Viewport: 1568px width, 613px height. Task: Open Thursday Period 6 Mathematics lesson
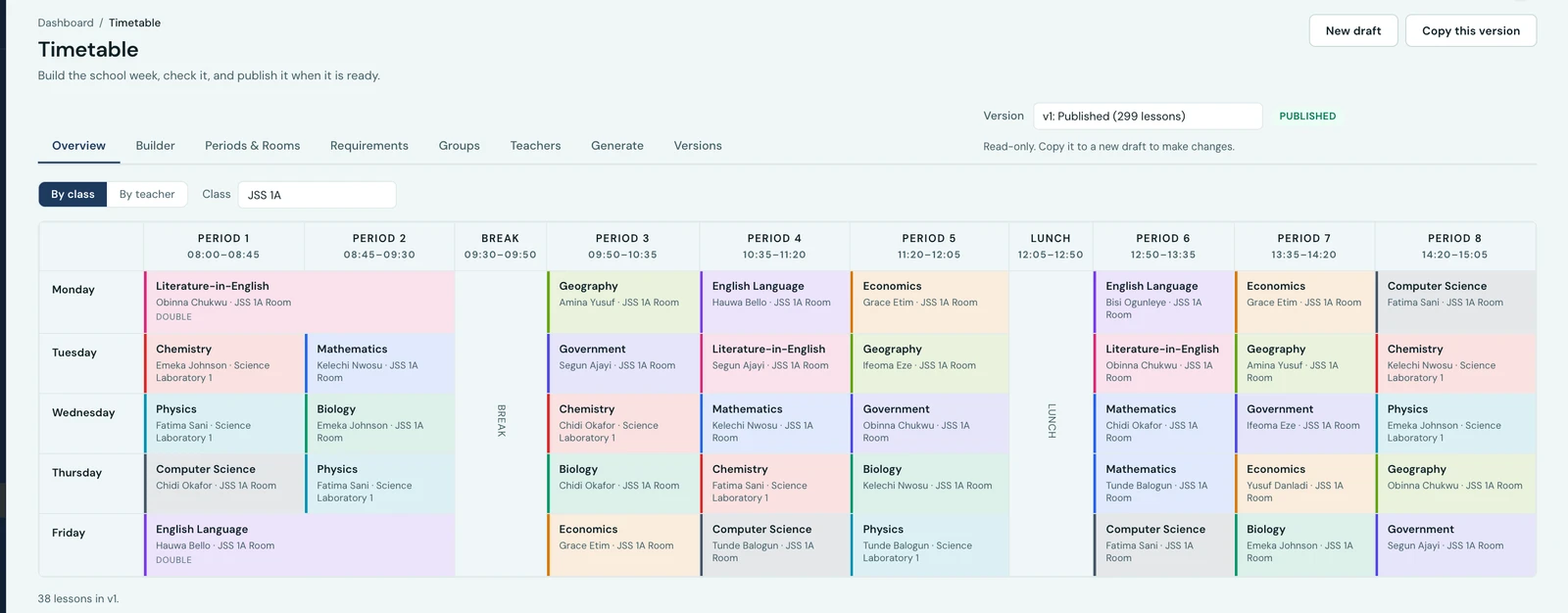tap(1164, 484)
